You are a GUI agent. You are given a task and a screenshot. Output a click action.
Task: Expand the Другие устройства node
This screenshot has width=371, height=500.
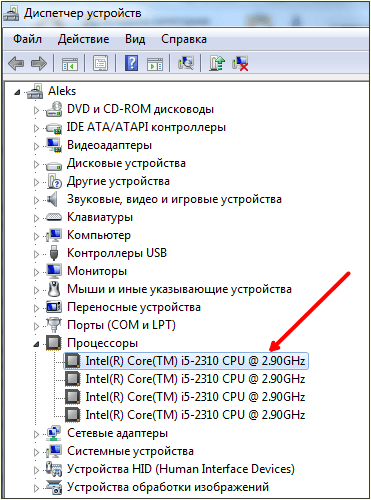pos(36,182)
